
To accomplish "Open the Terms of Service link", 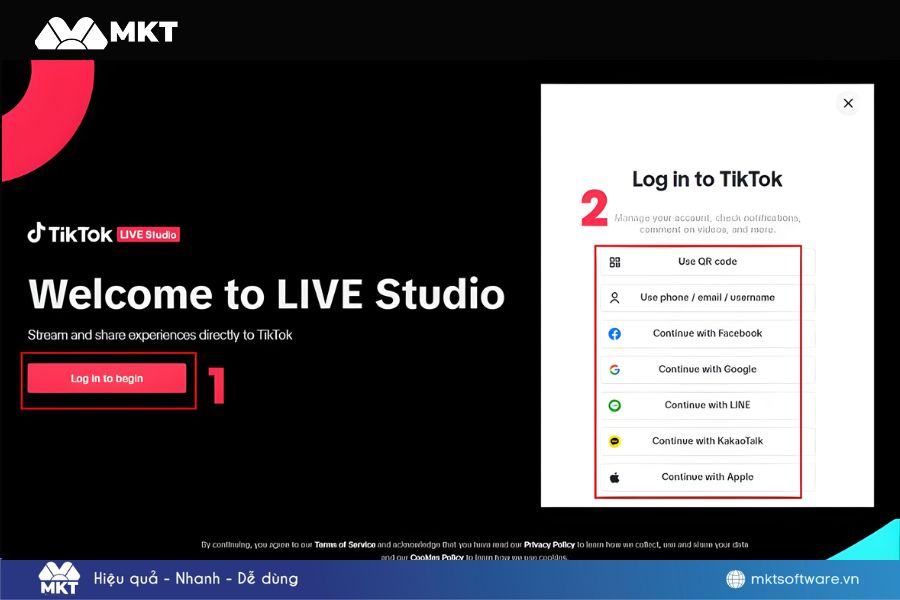I will coord(345,545).
